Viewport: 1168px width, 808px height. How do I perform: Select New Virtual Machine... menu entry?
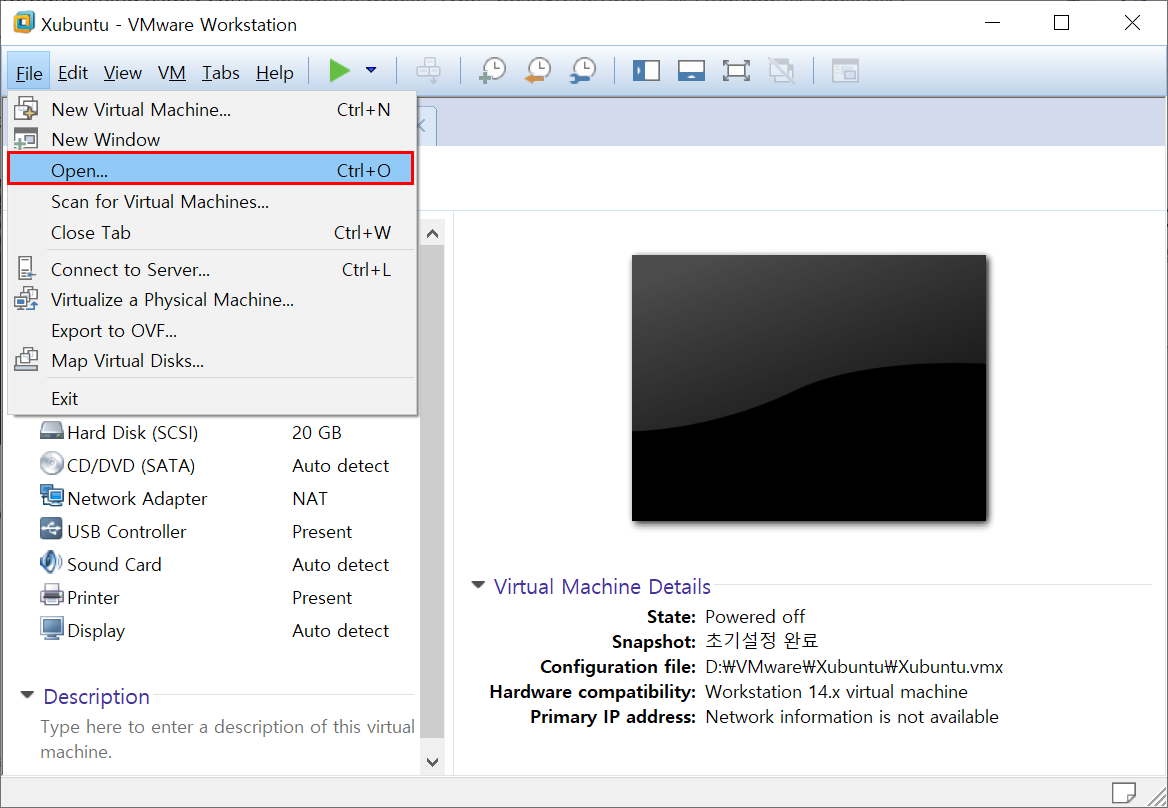click(x=212, y=109)
